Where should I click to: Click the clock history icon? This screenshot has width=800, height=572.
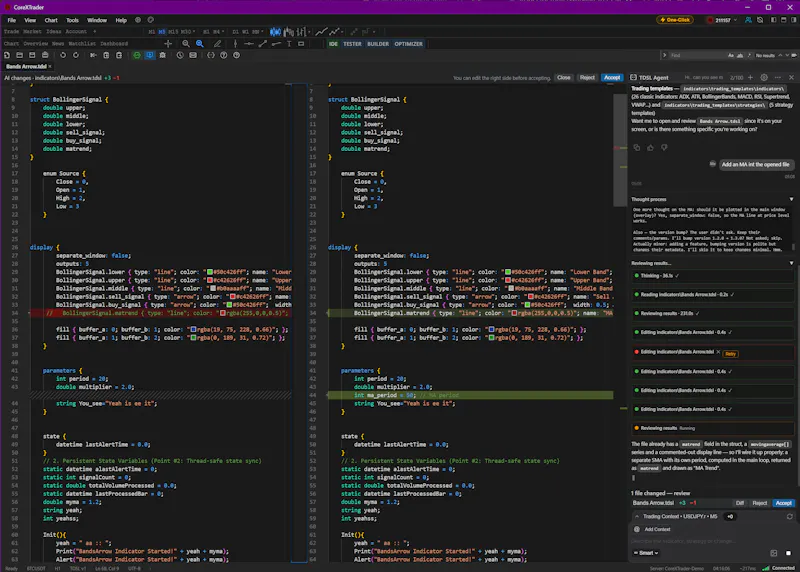(x=180, y=55)
